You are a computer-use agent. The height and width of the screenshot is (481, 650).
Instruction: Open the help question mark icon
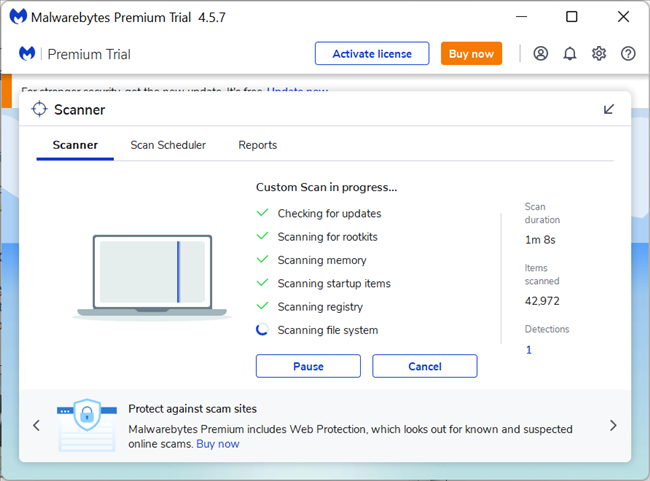pos(628,53)
